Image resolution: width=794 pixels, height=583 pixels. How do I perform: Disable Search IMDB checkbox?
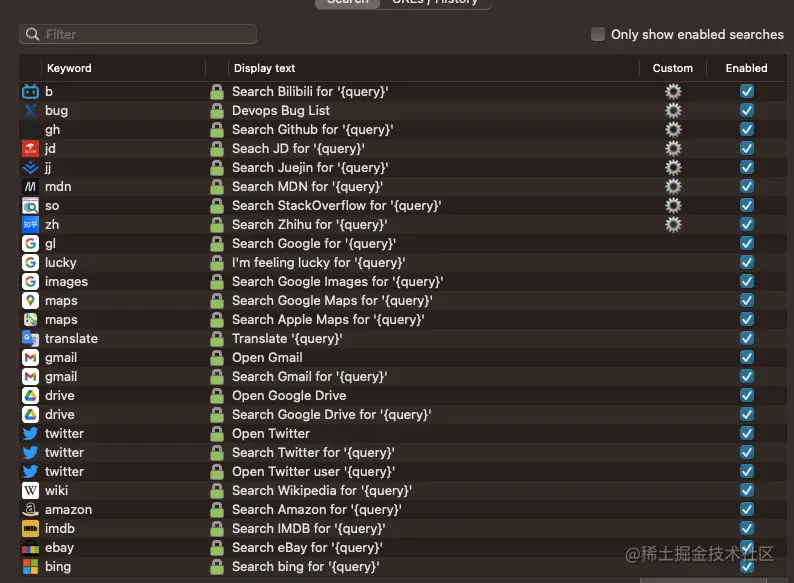[x=747, y=529]
